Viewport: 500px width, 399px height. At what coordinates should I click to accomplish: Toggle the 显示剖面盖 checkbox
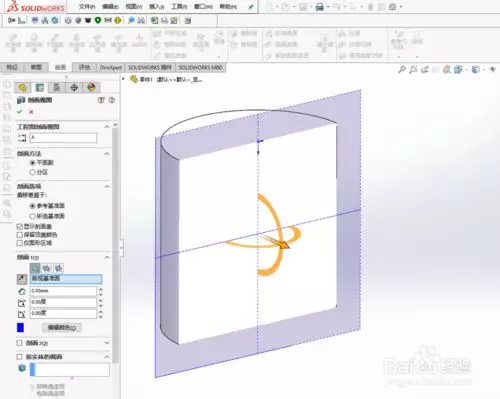pyautogui.click(x=20, y=227)
